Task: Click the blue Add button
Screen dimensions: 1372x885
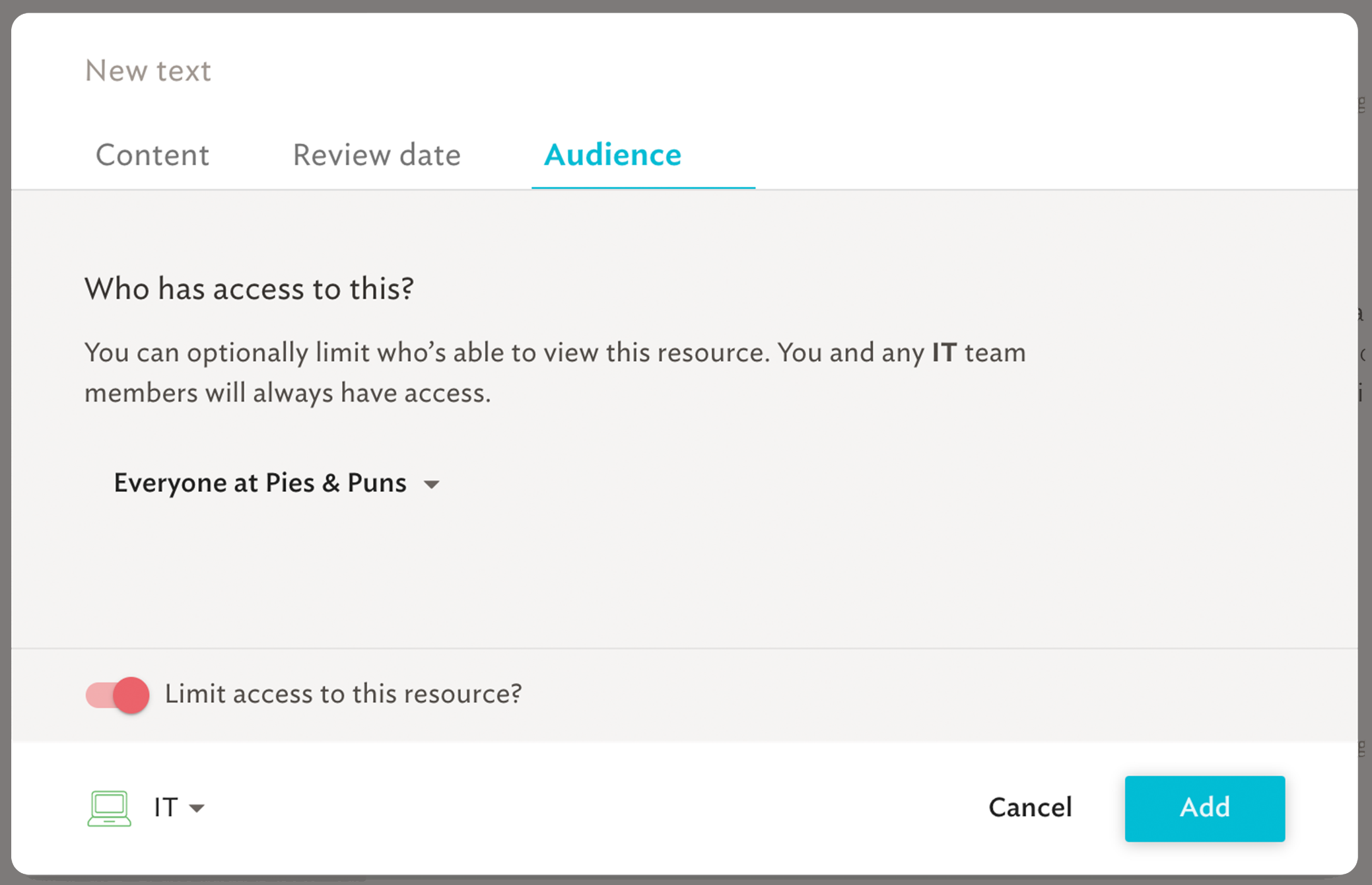Action: tap(1205, 808)
